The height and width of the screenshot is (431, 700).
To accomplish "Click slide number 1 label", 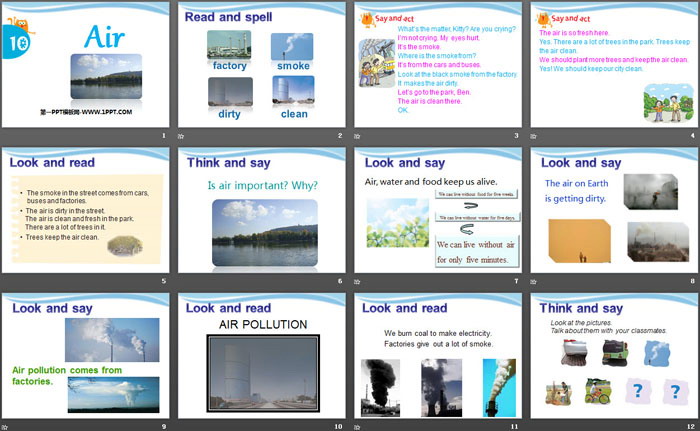I will pos(164,135).
